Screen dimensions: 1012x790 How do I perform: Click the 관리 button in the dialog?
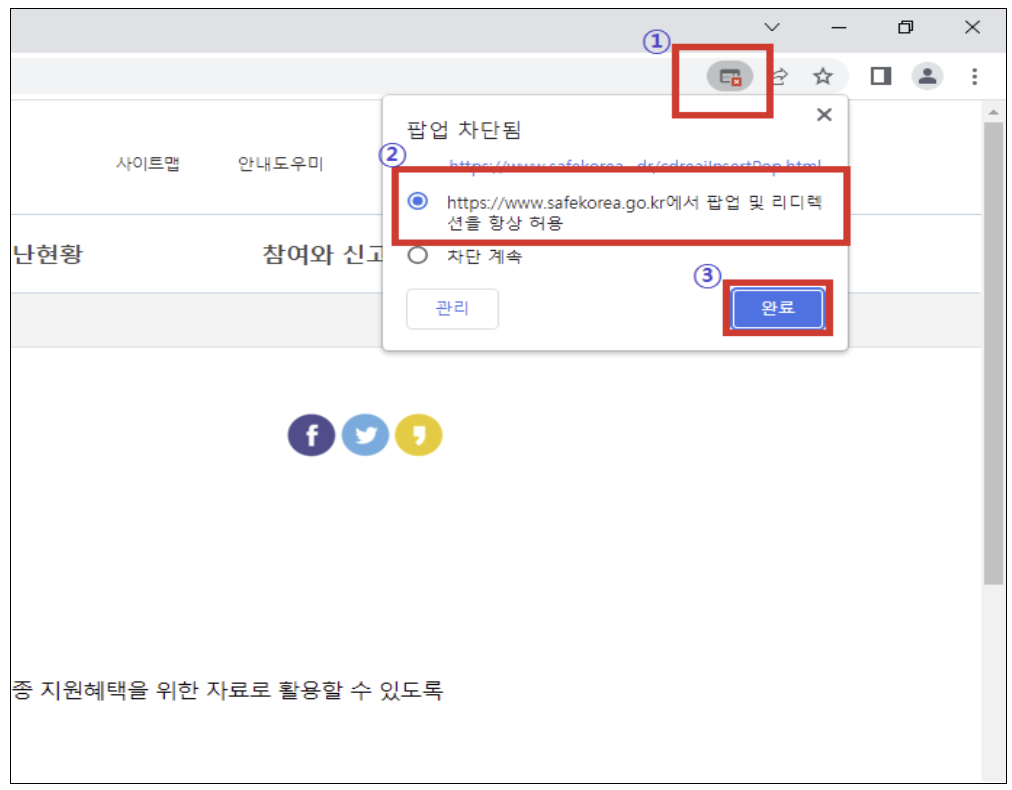[452, 309]
